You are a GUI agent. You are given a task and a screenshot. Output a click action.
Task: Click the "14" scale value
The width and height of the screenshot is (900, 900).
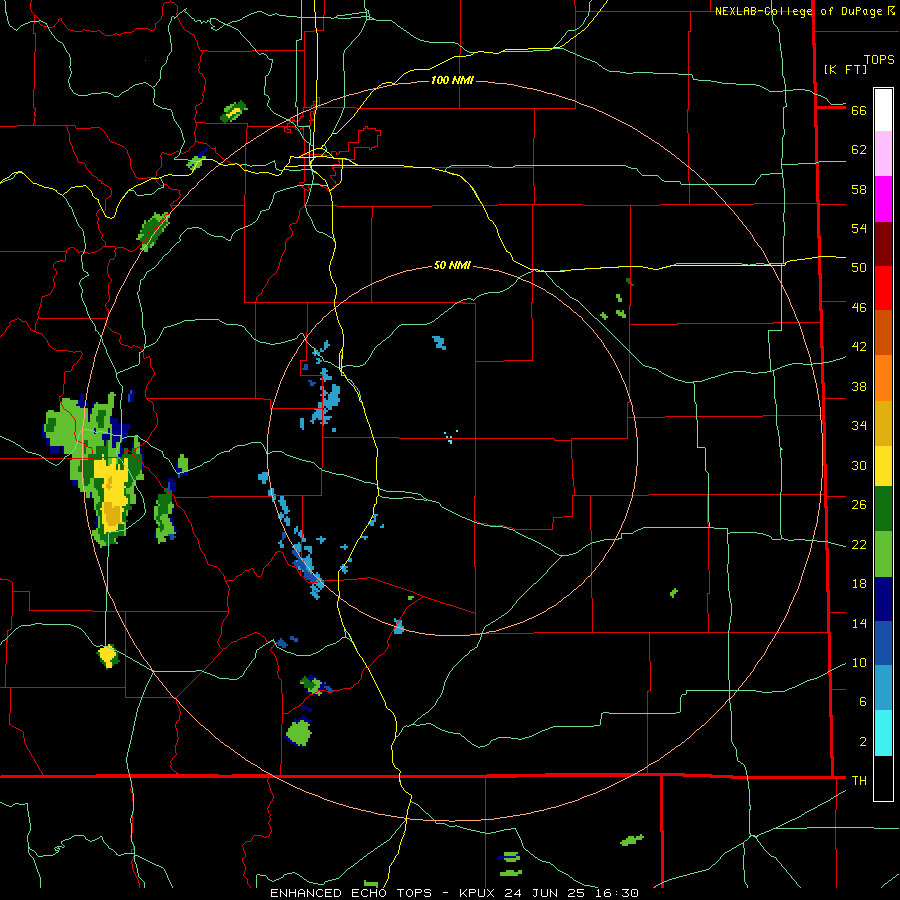point(859,624)
